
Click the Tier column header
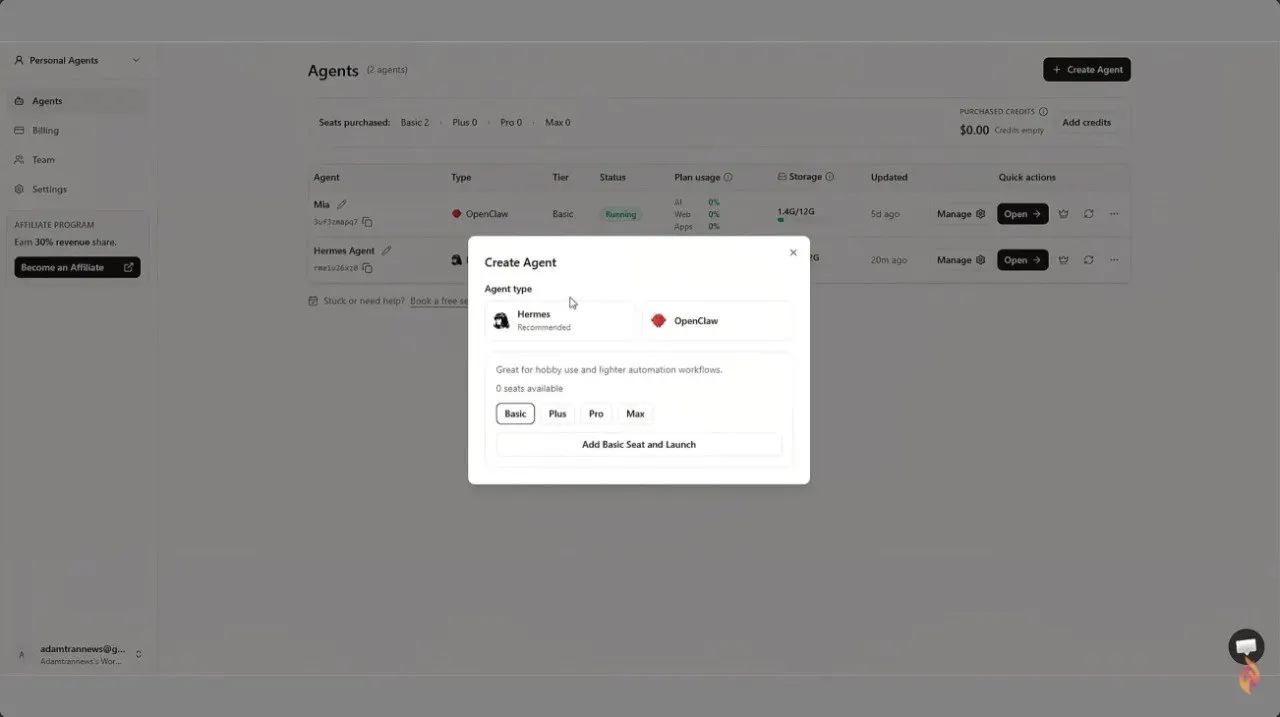[x=560, y=177]
